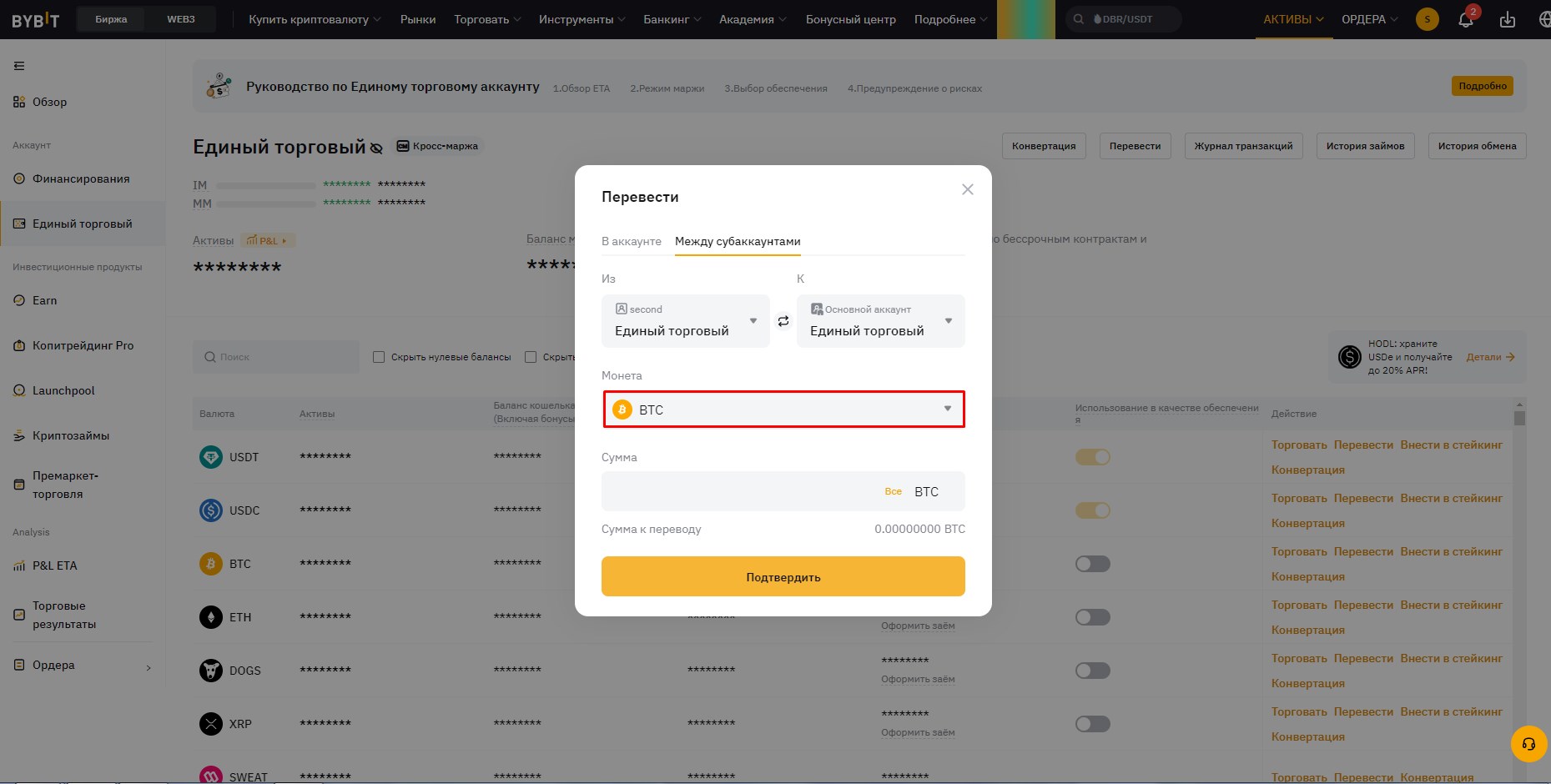Open the Монета BTC dropdown
1551x784 pixels.
783,410
